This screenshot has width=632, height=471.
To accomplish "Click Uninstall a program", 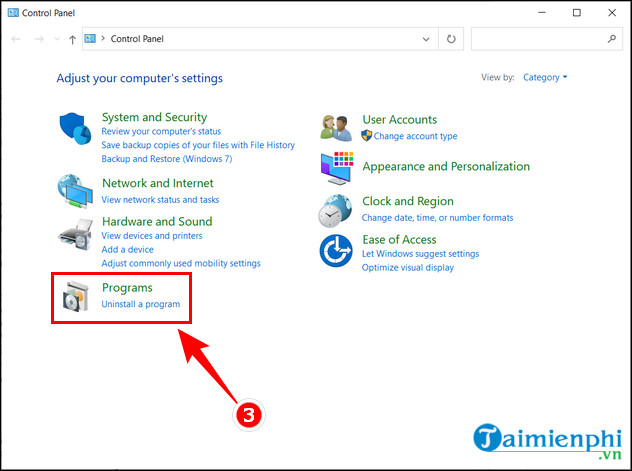I will pyautogui.click(x=141, y=304).
